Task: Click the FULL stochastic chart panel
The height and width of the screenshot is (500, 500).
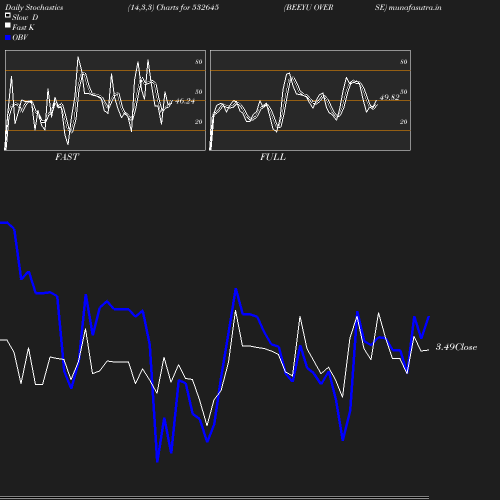Action: (x=310, y=100)
